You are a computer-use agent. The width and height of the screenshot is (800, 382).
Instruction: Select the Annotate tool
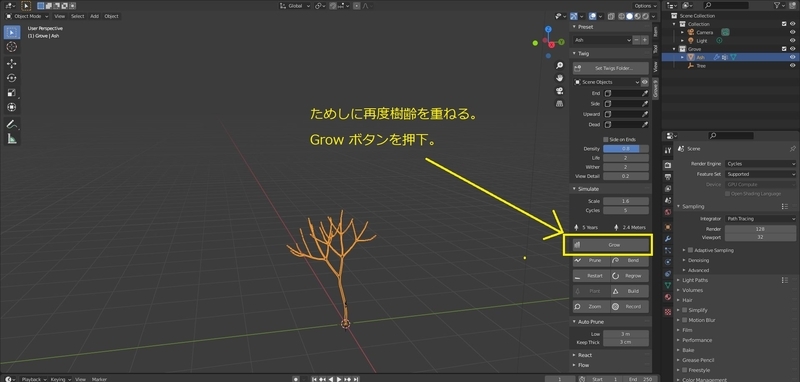(11, 124)
